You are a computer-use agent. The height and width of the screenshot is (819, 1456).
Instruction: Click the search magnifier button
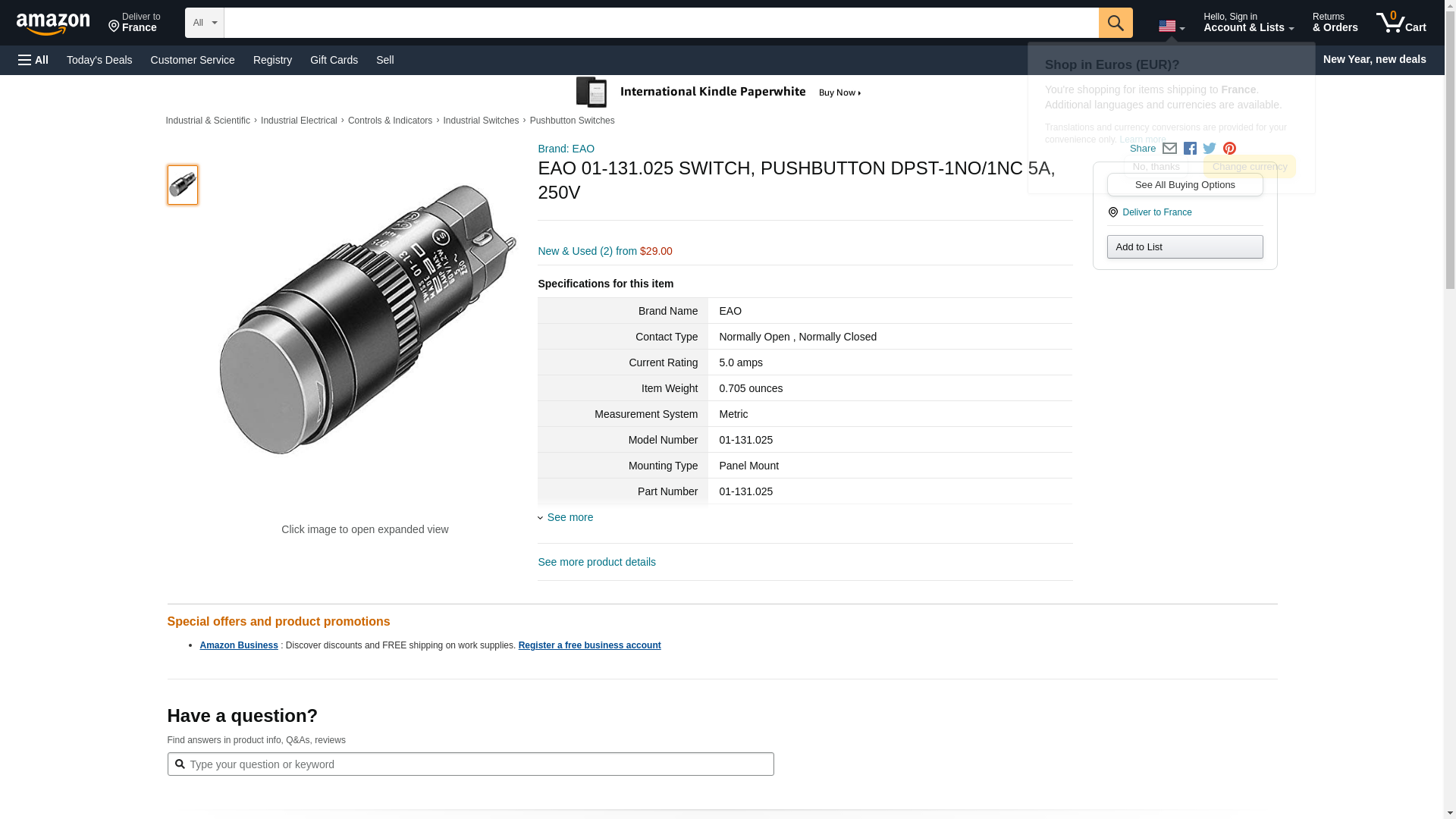(1115, 23)
